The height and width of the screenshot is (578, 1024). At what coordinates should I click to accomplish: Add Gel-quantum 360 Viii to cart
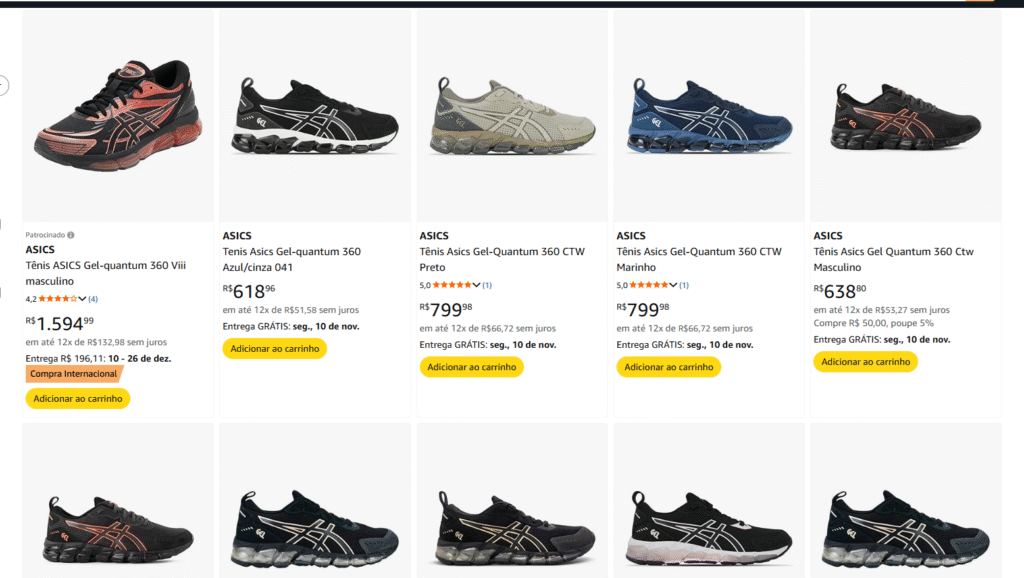[x=78, y=398]
